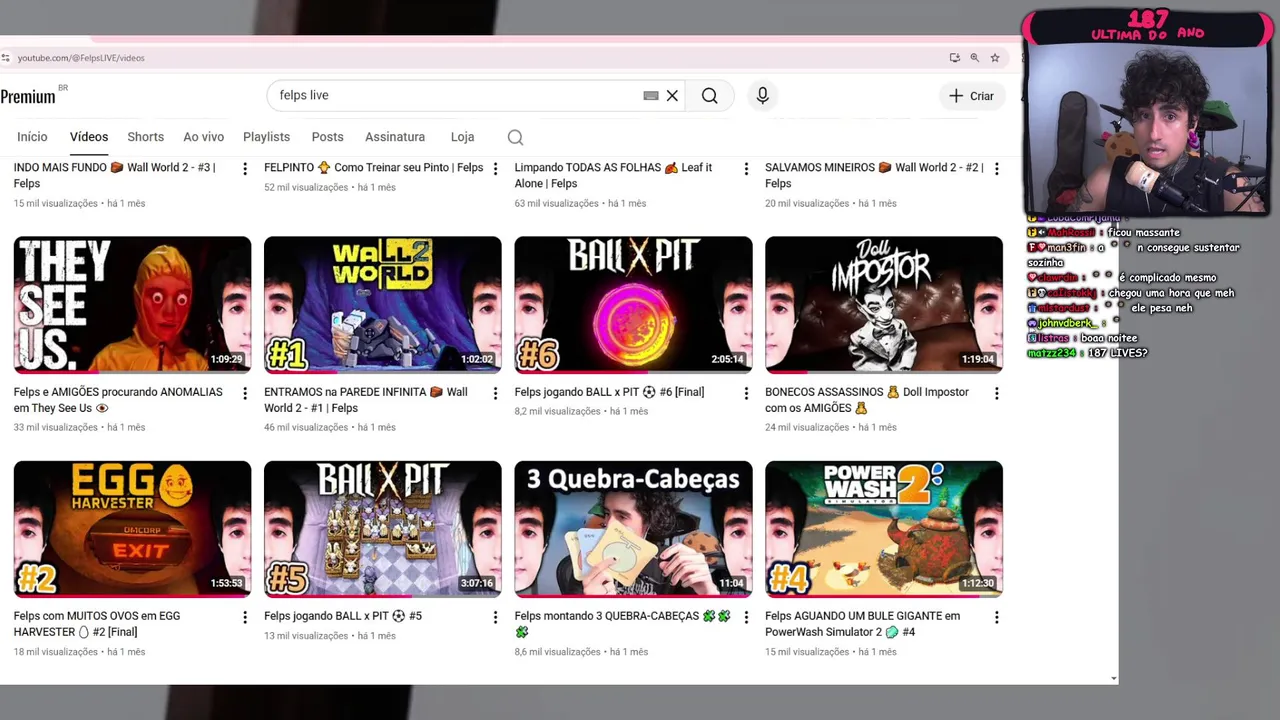1280x720 pixels.
Task: Click the site info icon beside the URL
Action: pyautogui.click(x=5, y=58)
